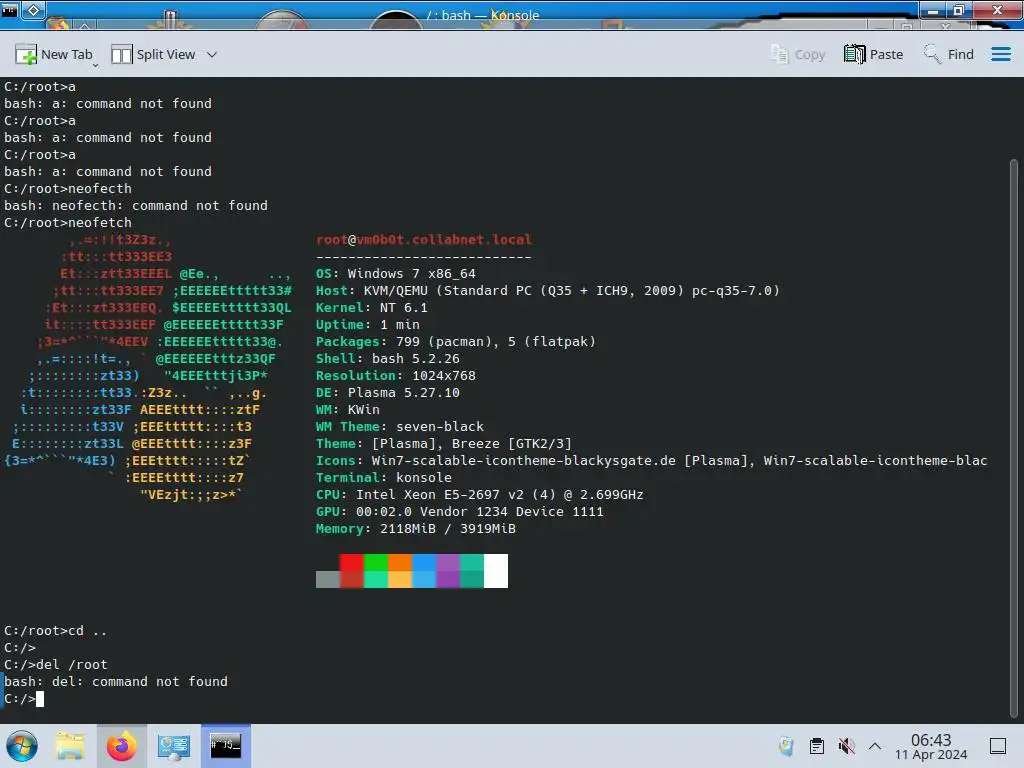This screenshot has height=768, width=1024.
Task: Open the clock showing 06:43
Action: (931, 746)
